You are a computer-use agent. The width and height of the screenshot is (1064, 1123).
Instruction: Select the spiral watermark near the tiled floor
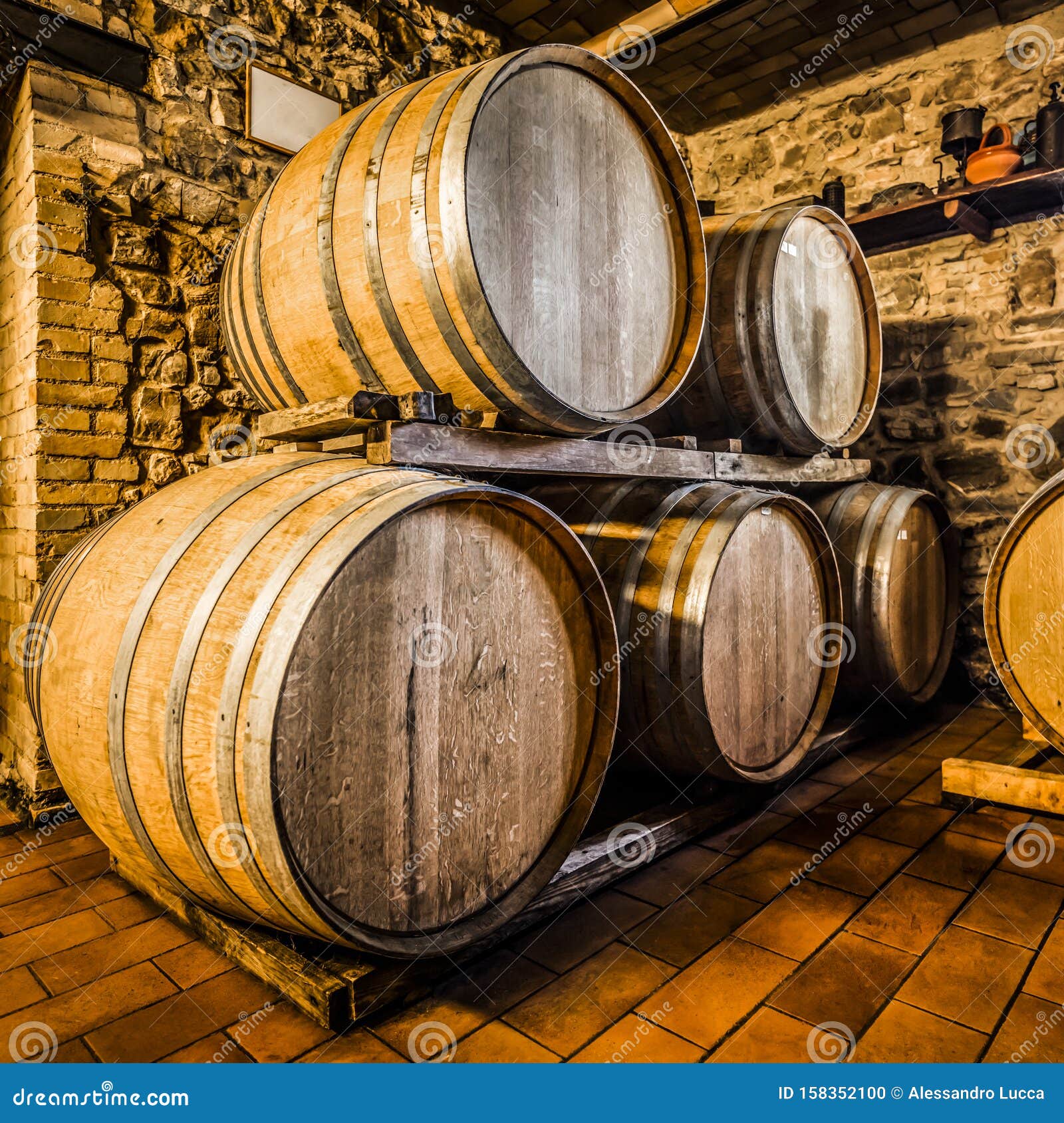click(x=429, y=1044)
